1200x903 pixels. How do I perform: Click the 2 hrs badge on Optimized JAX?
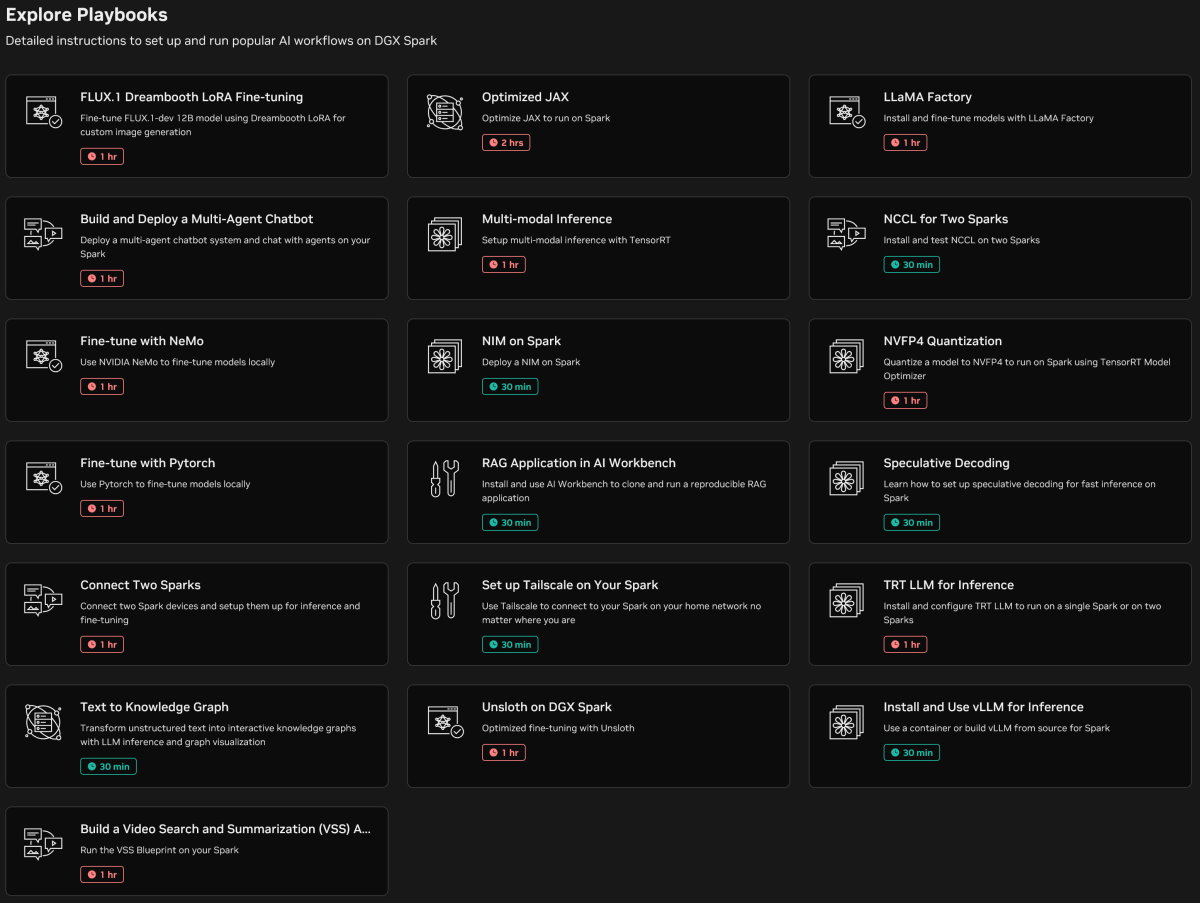(506, 143)
